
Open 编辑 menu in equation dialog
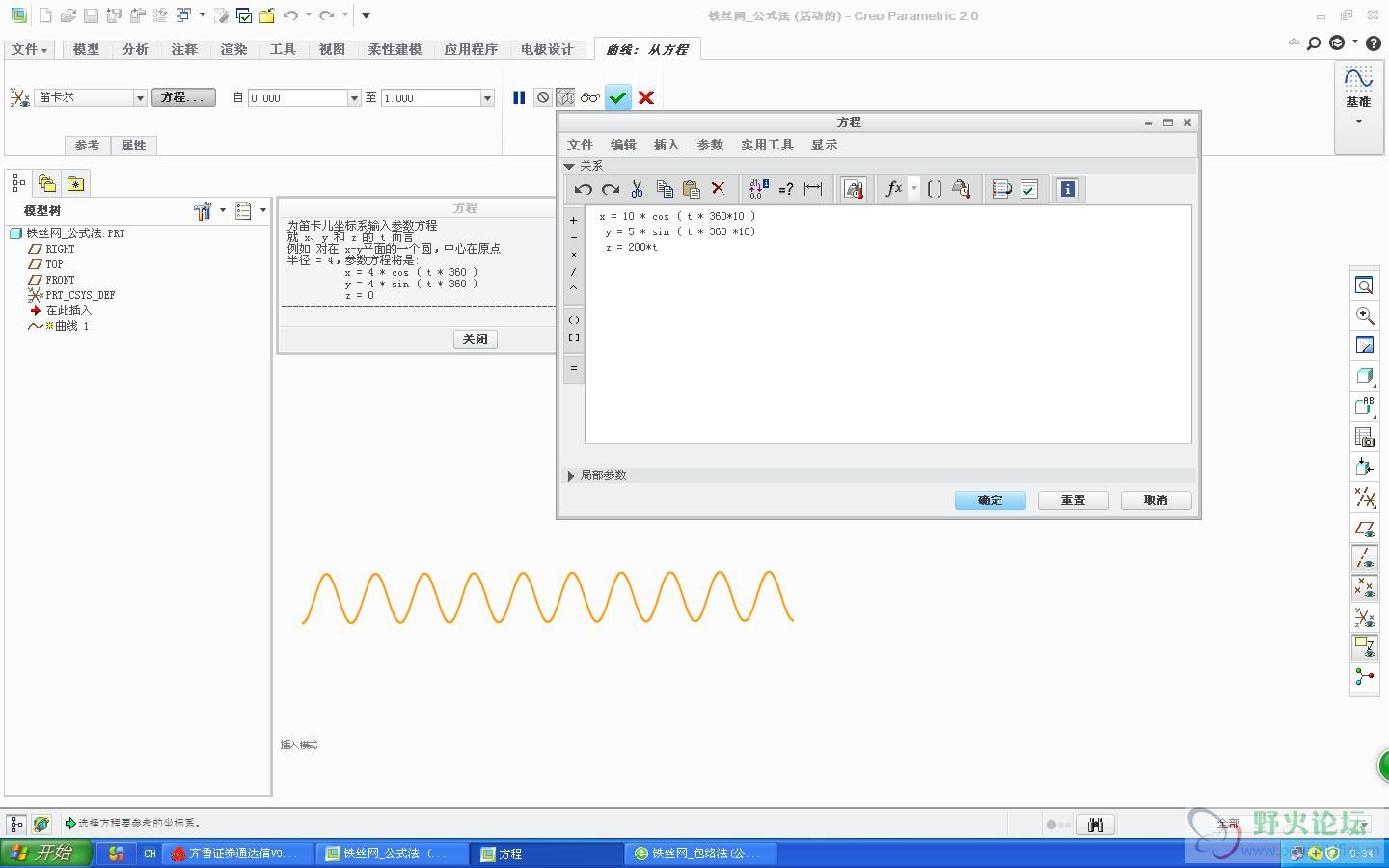point(623,145)
